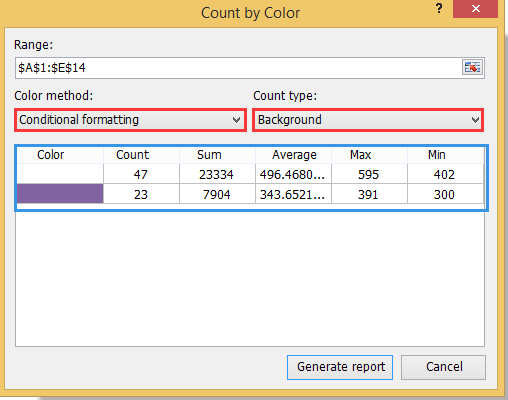This screenshot has height=400, width=508.
Task: Click the Color column header
Action: click(x=50, y=155)
